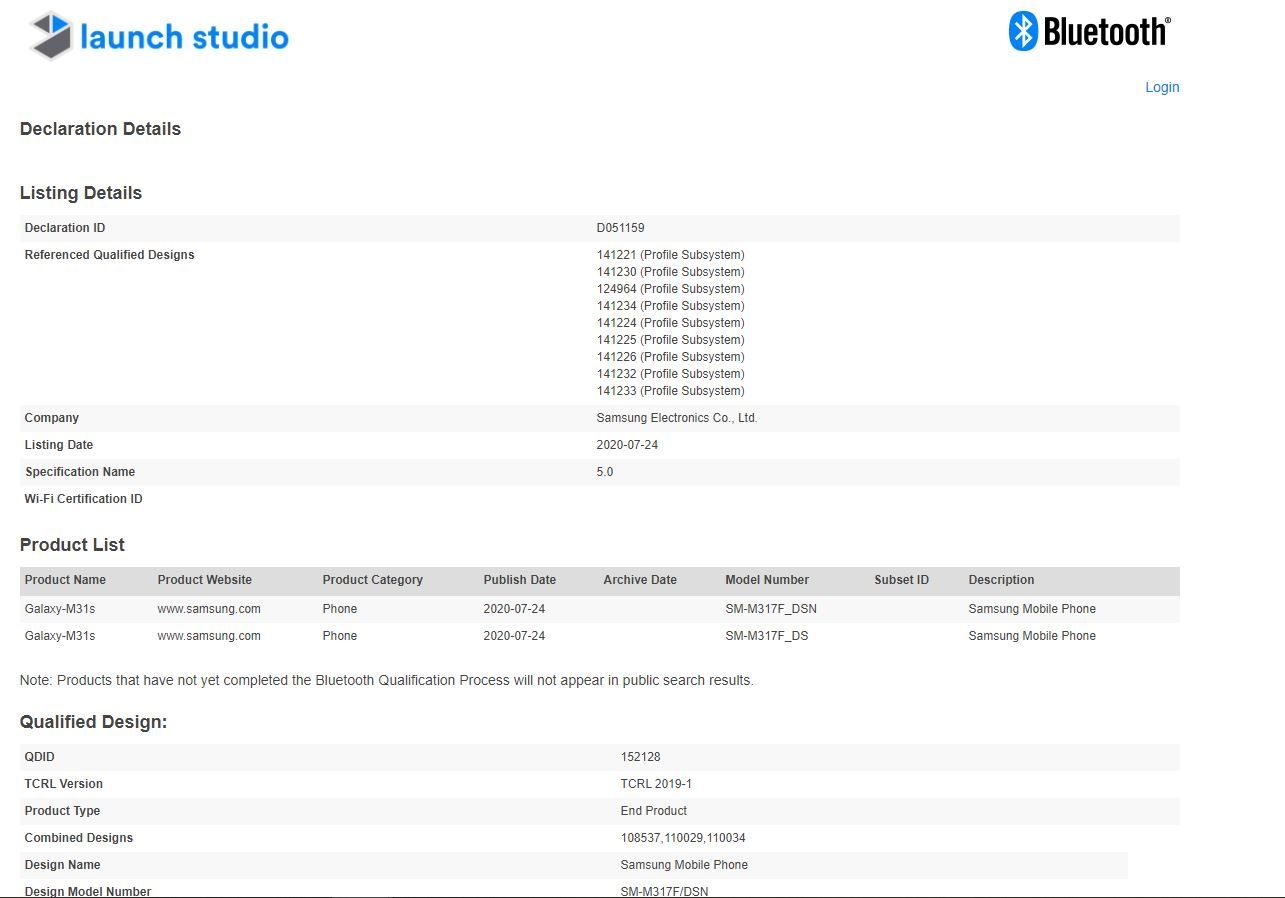
Task: Click the Declaration ID label
Action: point(65,228)
